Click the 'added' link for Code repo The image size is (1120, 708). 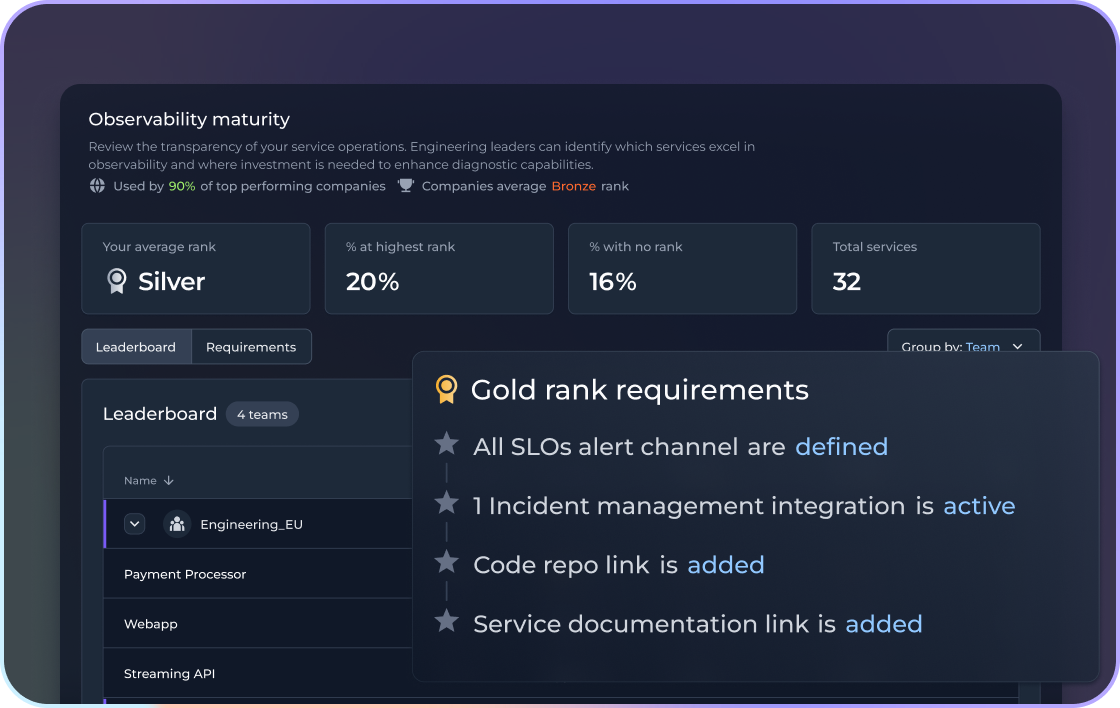[x=725, y=565]
